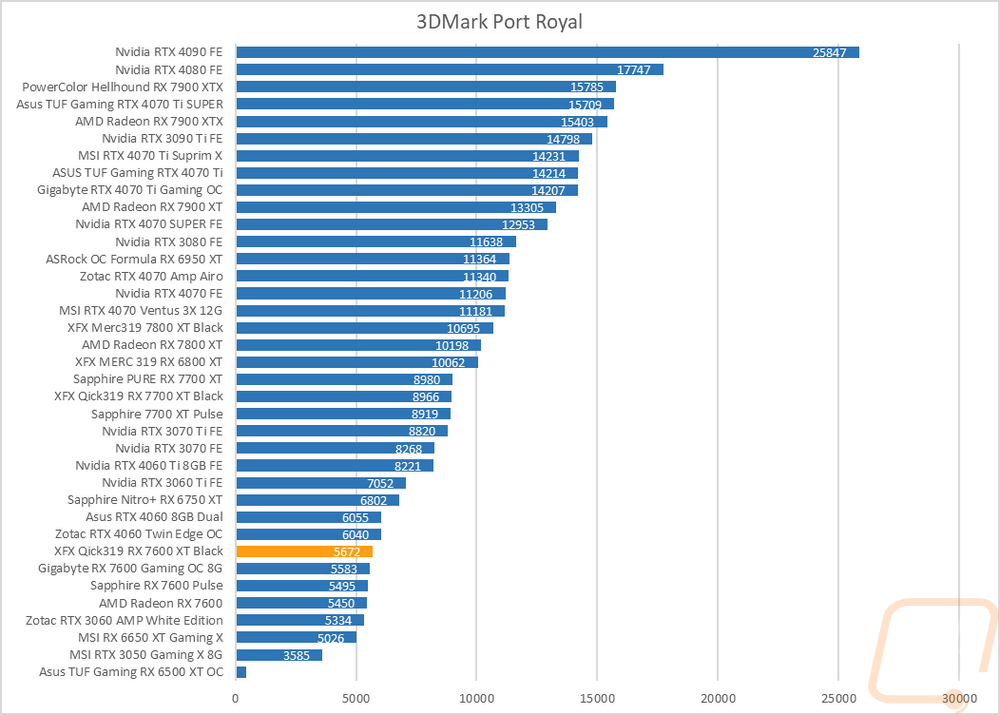Select the Nvidia RTX 3070 FE label
The height and width of the screenshot is (715, 1000).
pyautogui.click(x=169, y=448)
